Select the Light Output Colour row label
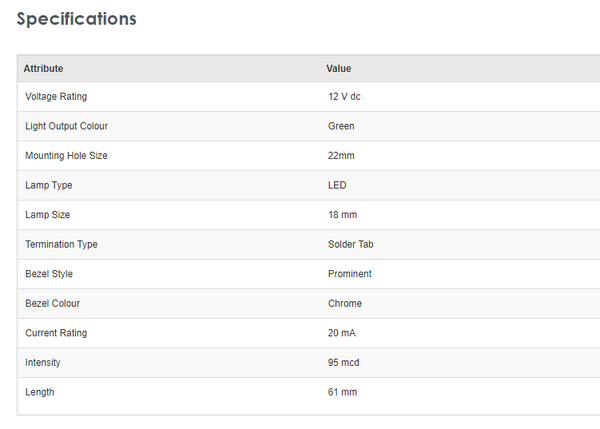The width and height of the screenshot is (600, 429). [66, 126]
